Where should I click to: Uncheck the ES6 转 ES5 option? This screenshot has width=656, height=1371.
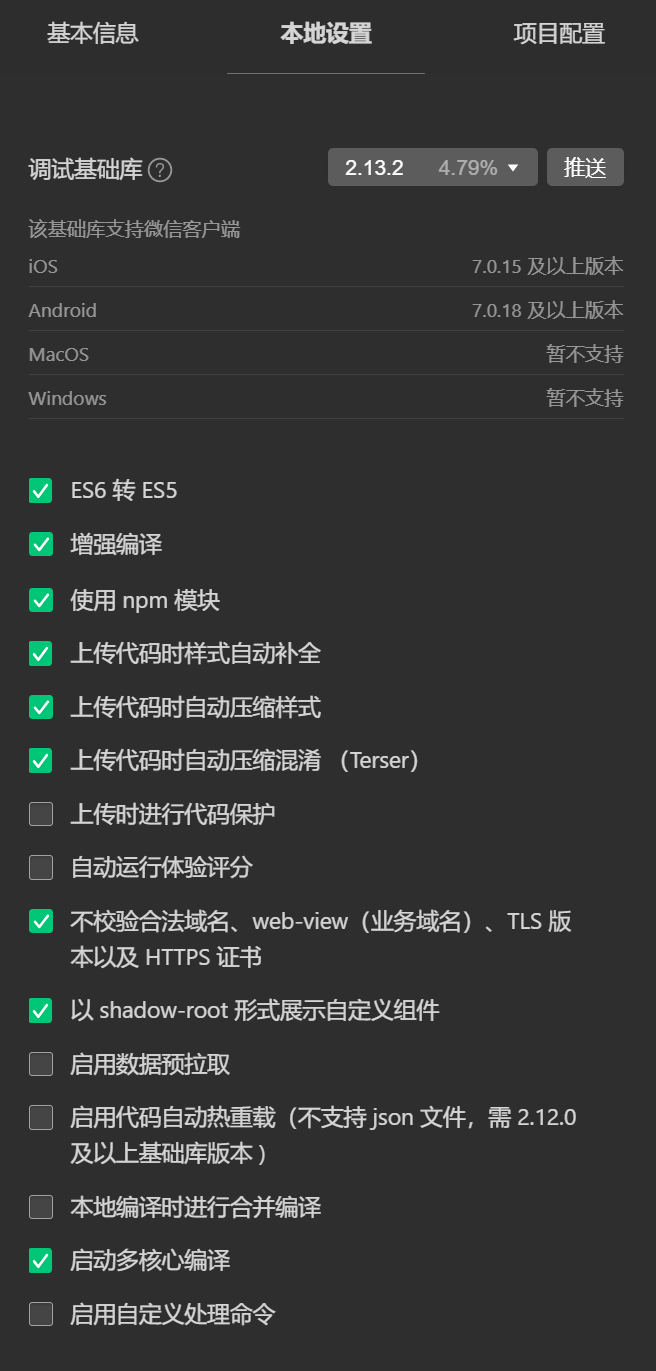[40, 491]
